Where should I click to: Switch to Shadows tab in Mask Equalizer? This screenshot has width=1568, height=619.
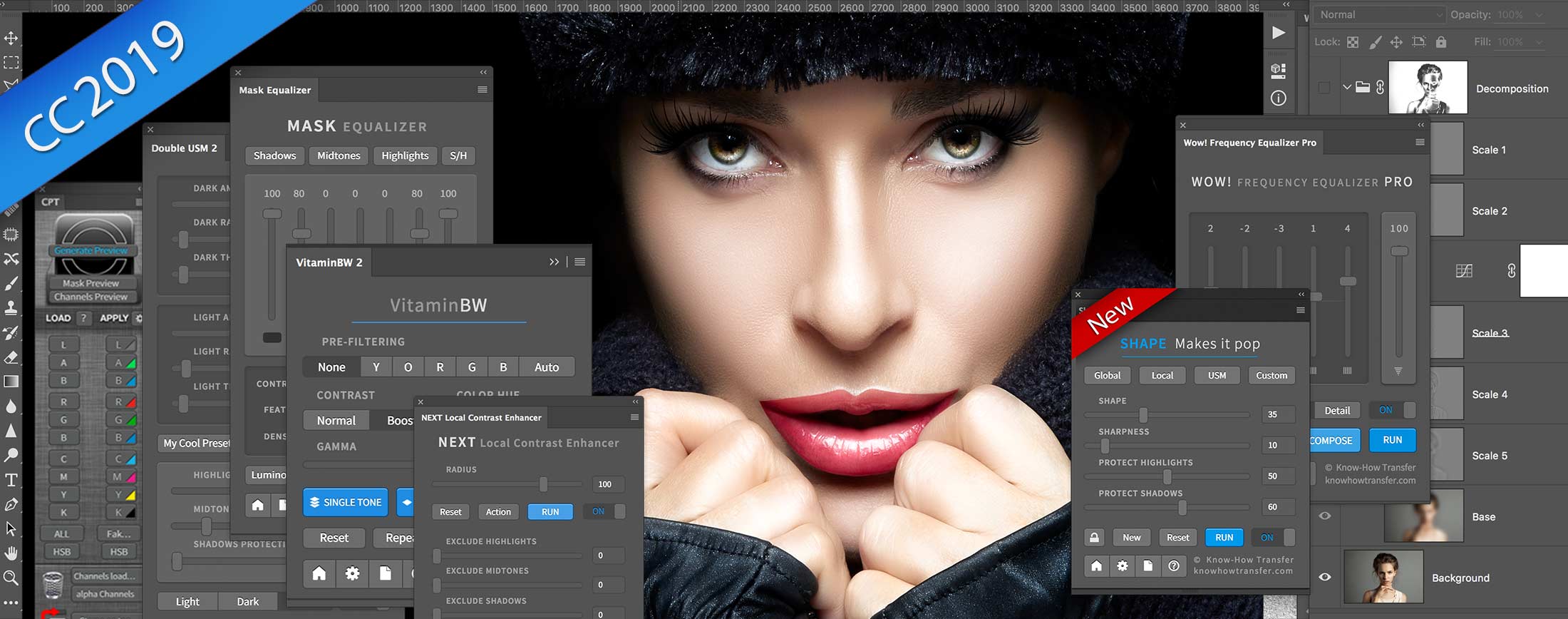coord(275,155)
